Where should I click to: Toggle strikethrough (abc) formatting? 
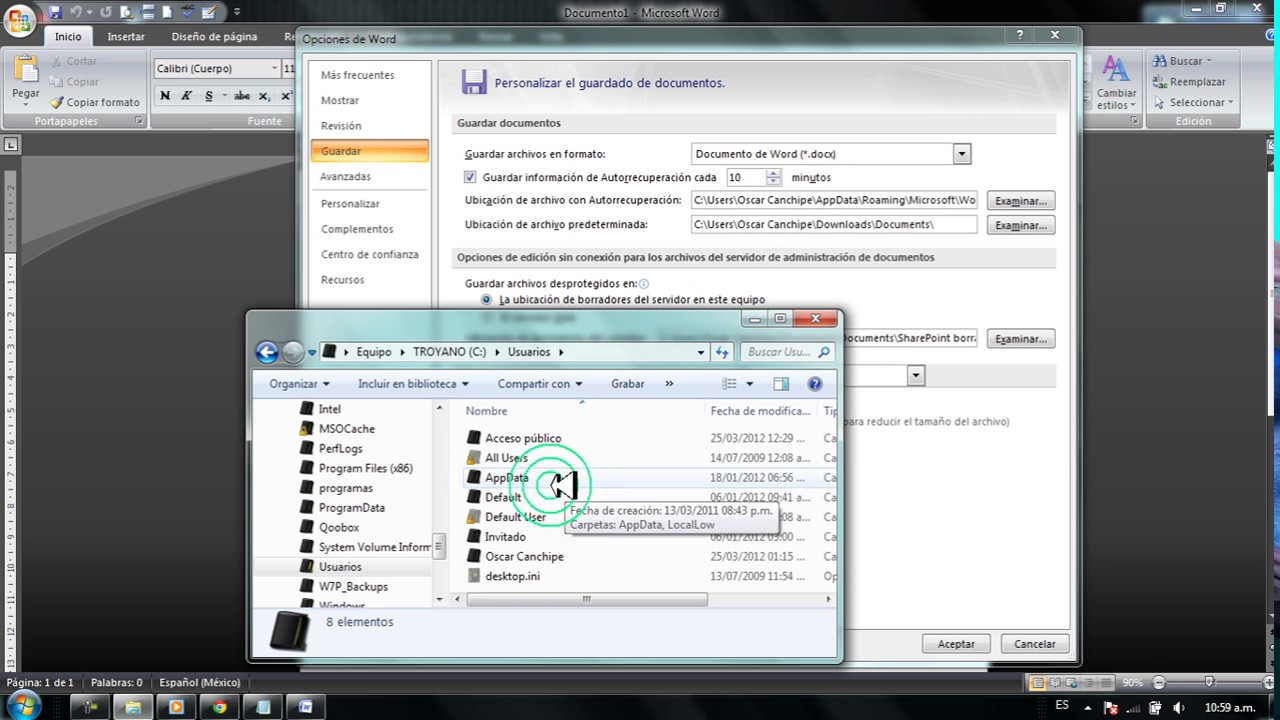241,96
